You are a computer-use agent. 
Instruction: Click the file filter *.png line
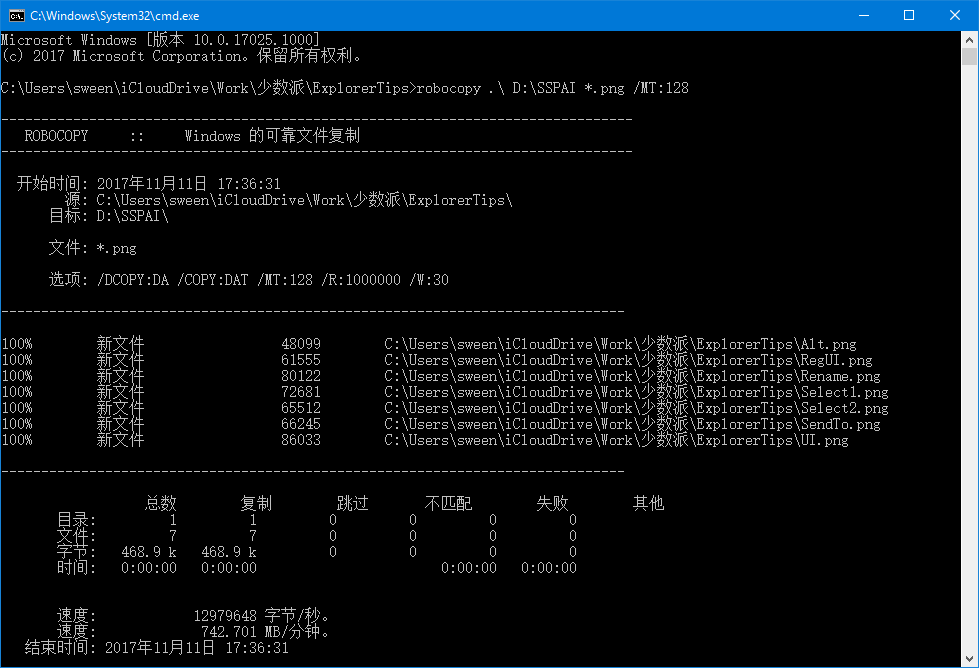tap(92, 248)
